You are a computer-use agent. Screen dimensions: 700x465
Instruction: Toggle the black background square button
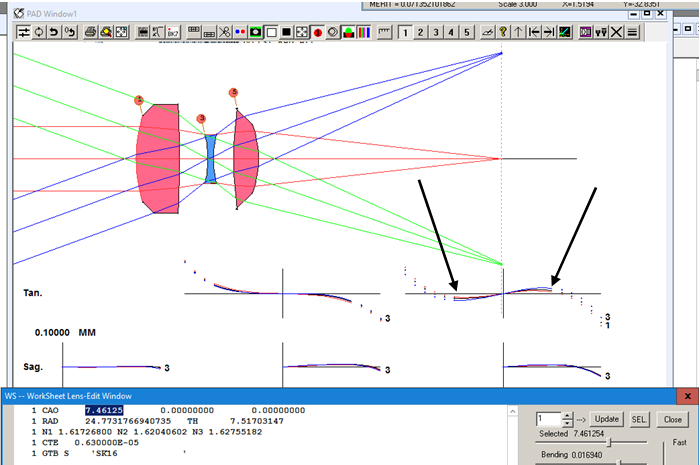(x=286, y=32)
